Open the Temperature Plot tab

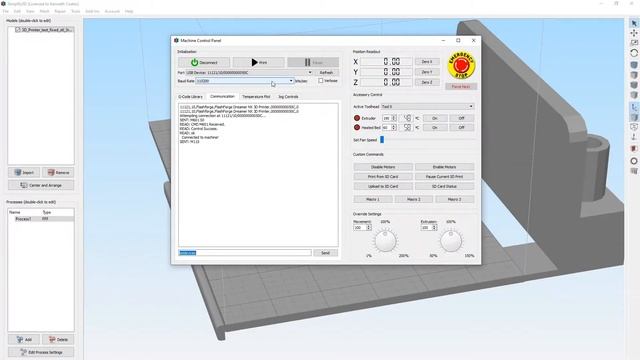[x=256, y=97]
